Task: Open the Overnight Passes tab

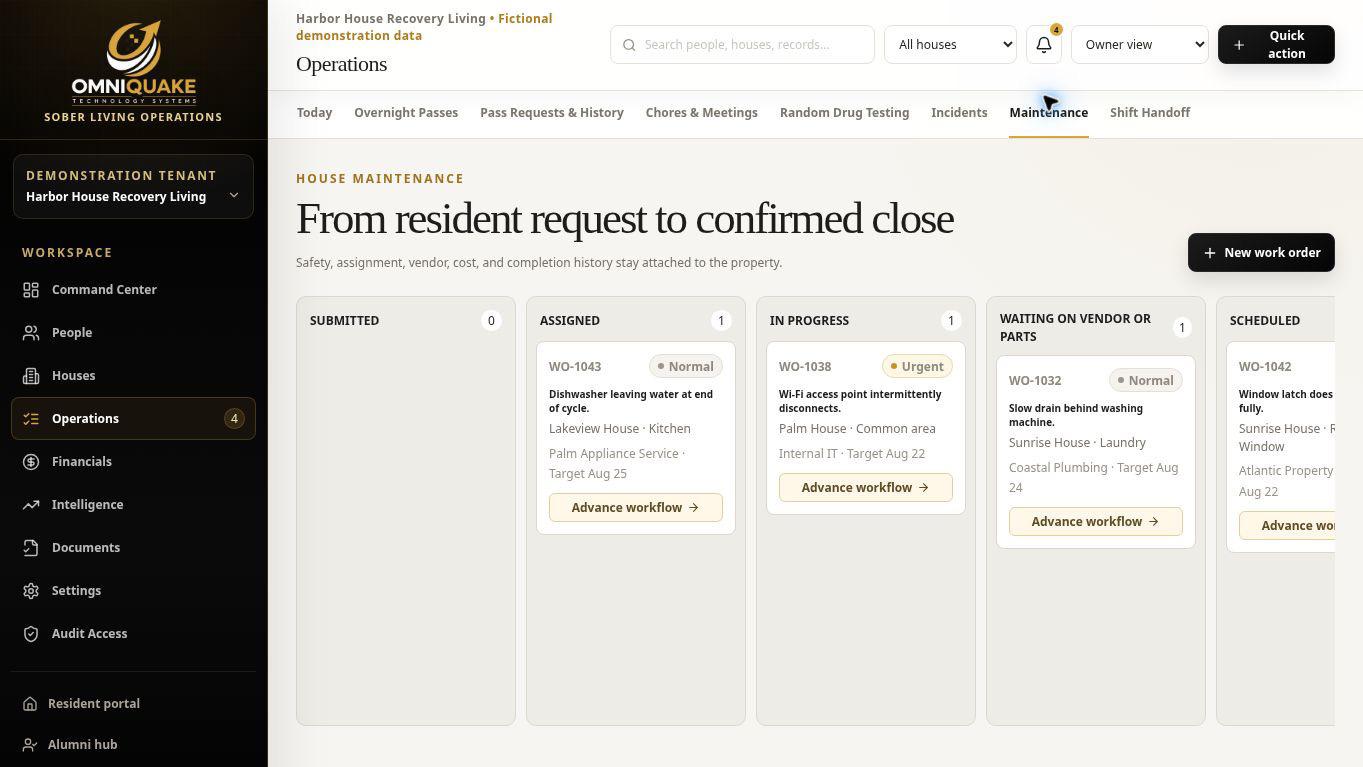Action: pyautogui.click(x=406, y=113)
